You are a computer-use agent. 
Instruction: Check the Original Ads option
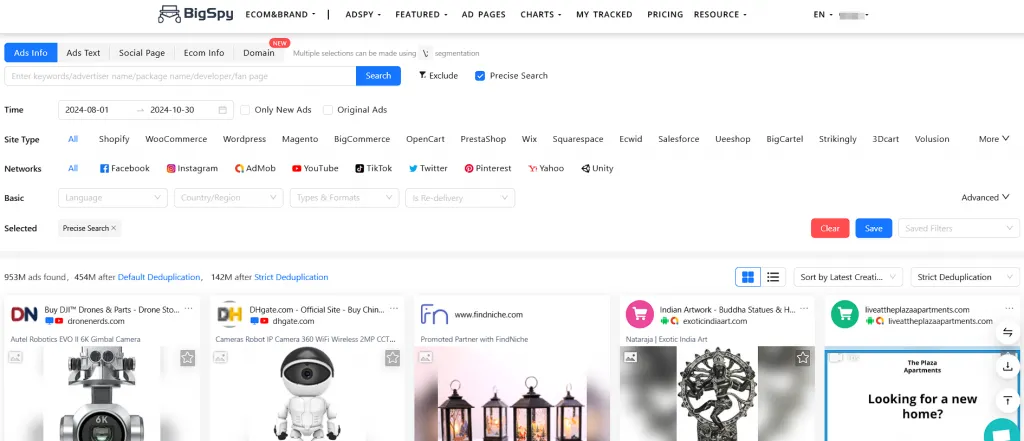pos(329,110)
